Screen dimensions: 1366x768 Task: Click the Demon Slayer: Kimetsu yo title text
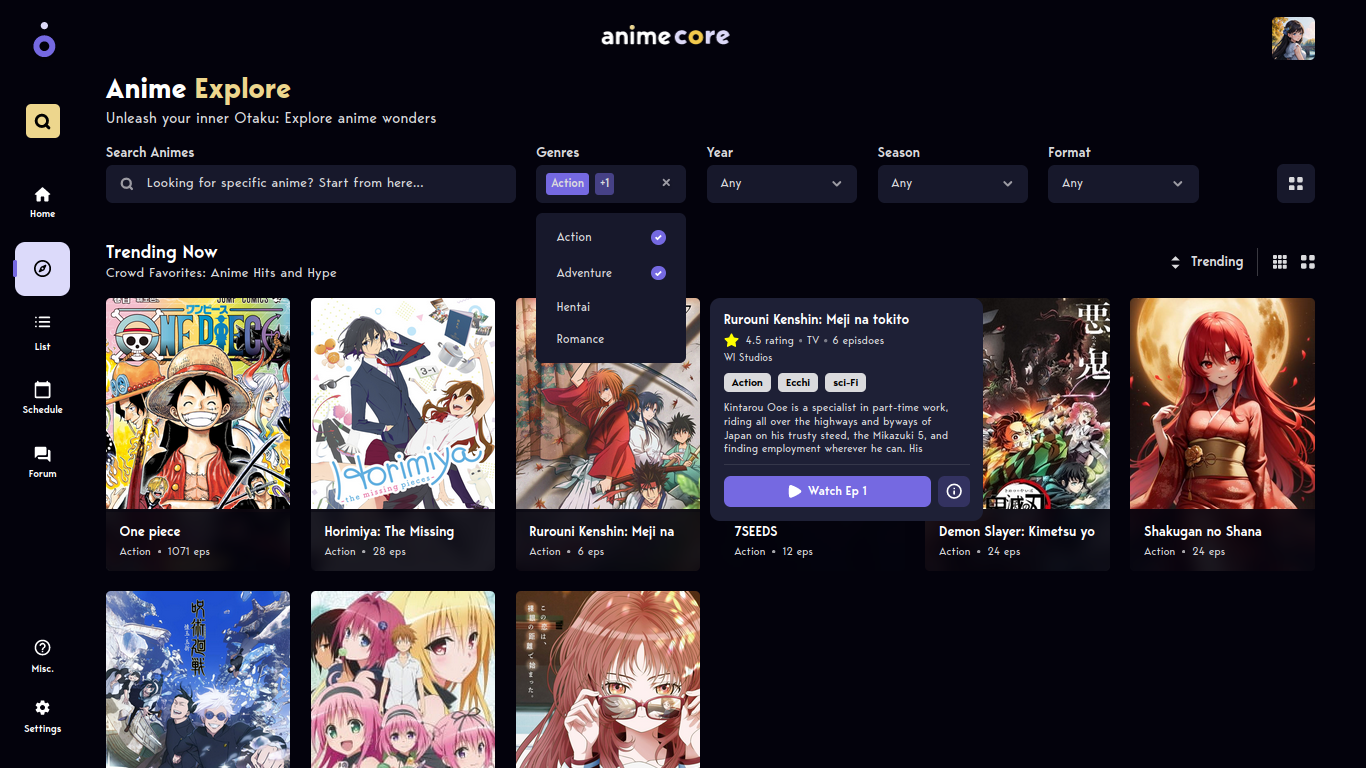[x=1017, y=531]
